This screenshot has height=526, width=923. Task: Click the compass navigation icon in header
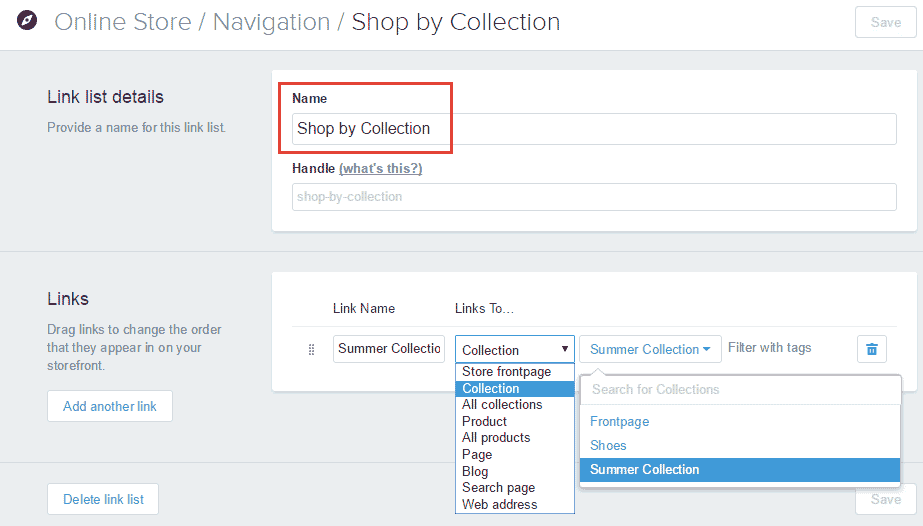click(x=27, y=21)
